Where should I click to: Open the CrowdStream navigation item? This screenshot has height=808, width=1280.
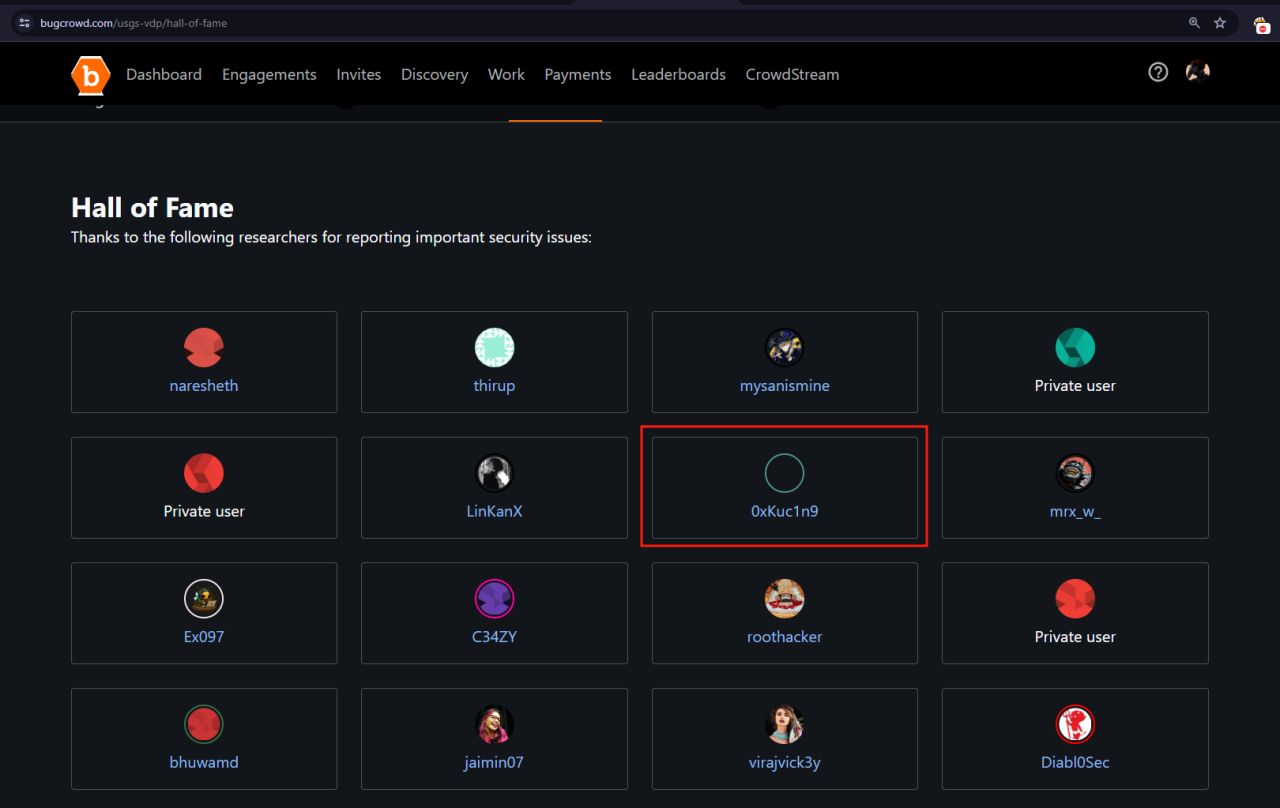(x=792, y=74)
